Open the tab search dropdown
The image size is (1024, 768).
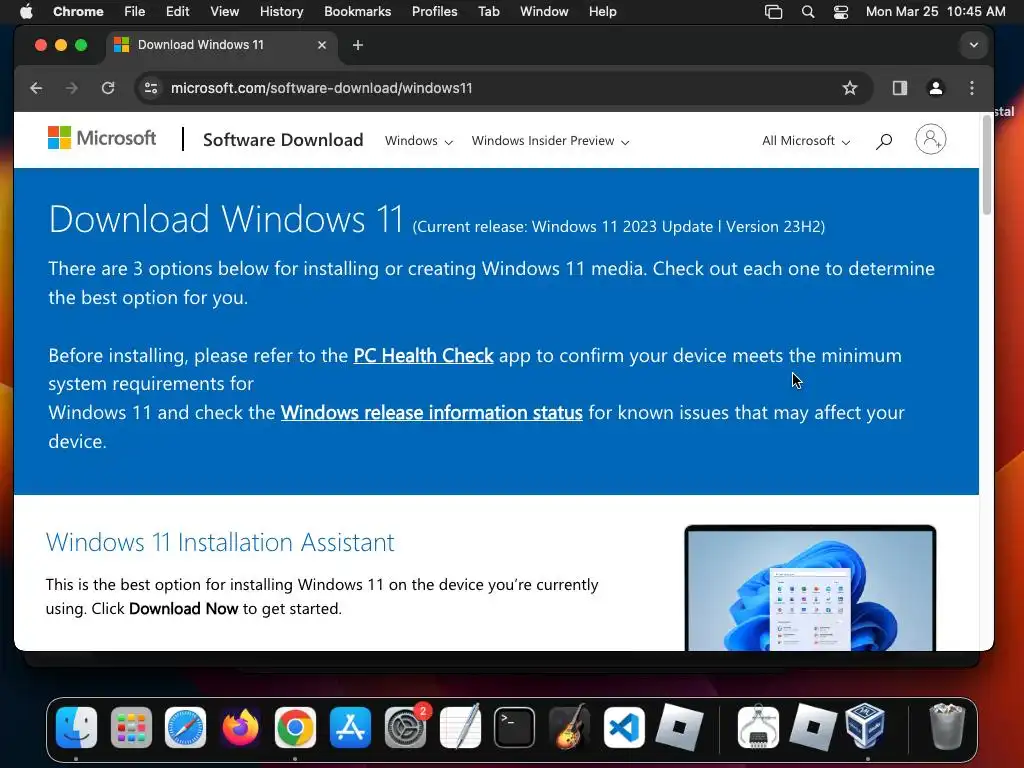[973, 45]
